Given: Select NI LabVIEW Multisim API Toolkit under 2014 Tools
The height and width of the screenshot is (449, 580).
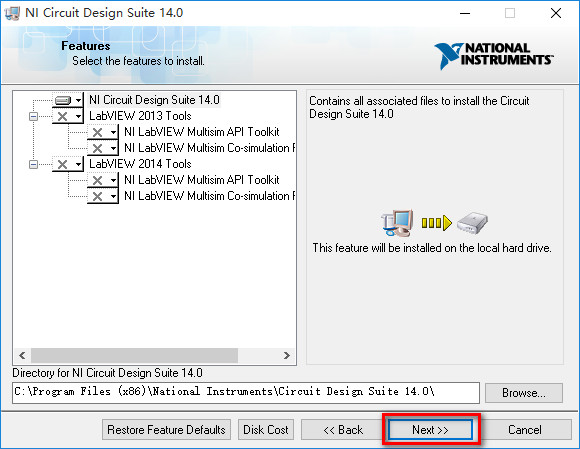Looking at the screenshot, I should pyautogui.click(x=202, y=180).
